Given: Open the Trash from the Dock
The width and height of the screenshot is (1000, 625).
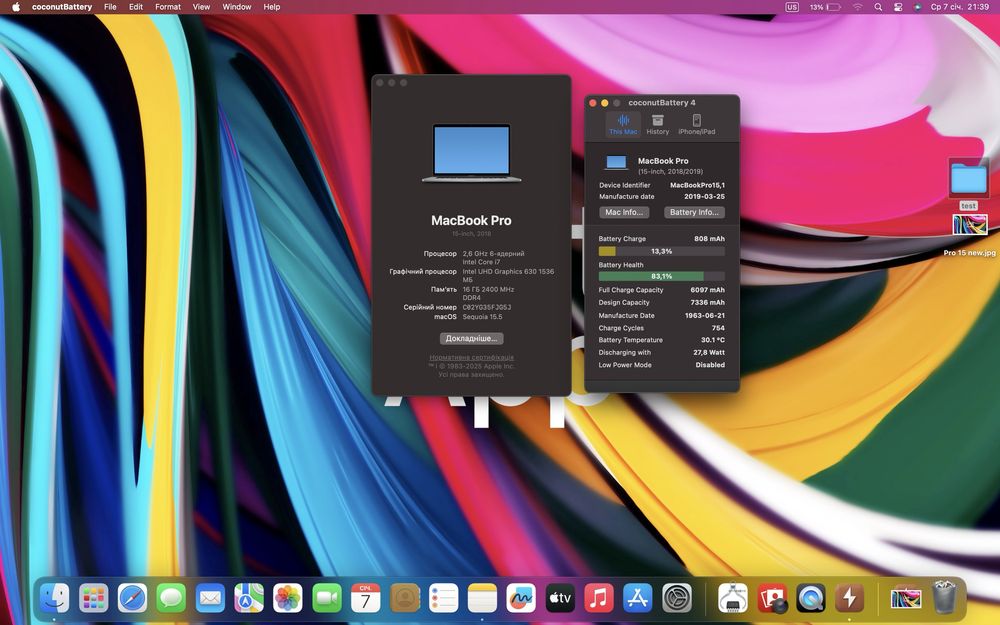Looking at the screenshot, I should 944,597.
